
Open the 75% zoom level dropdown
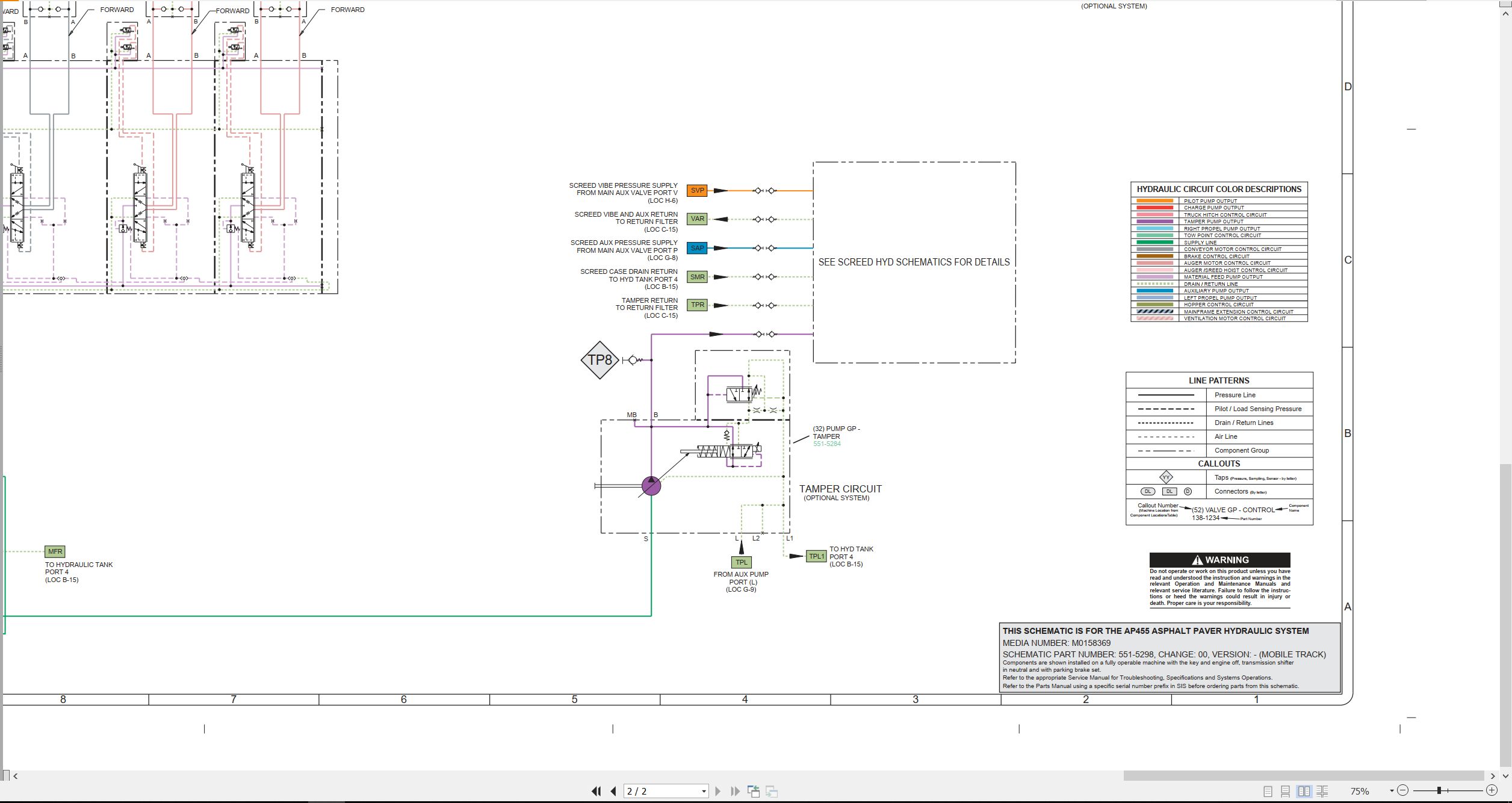tap(1391, 791)
